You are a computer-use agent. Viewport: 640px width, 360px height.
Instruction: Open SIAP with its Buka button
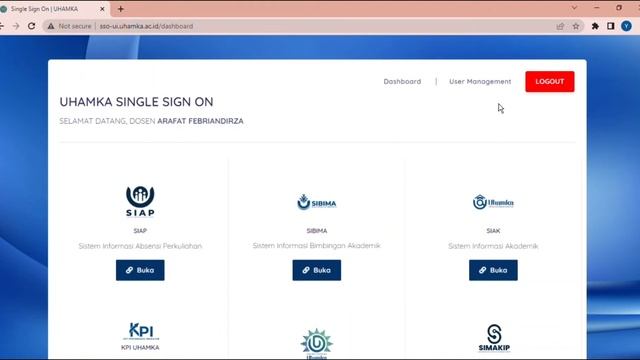tap(140, 270)
